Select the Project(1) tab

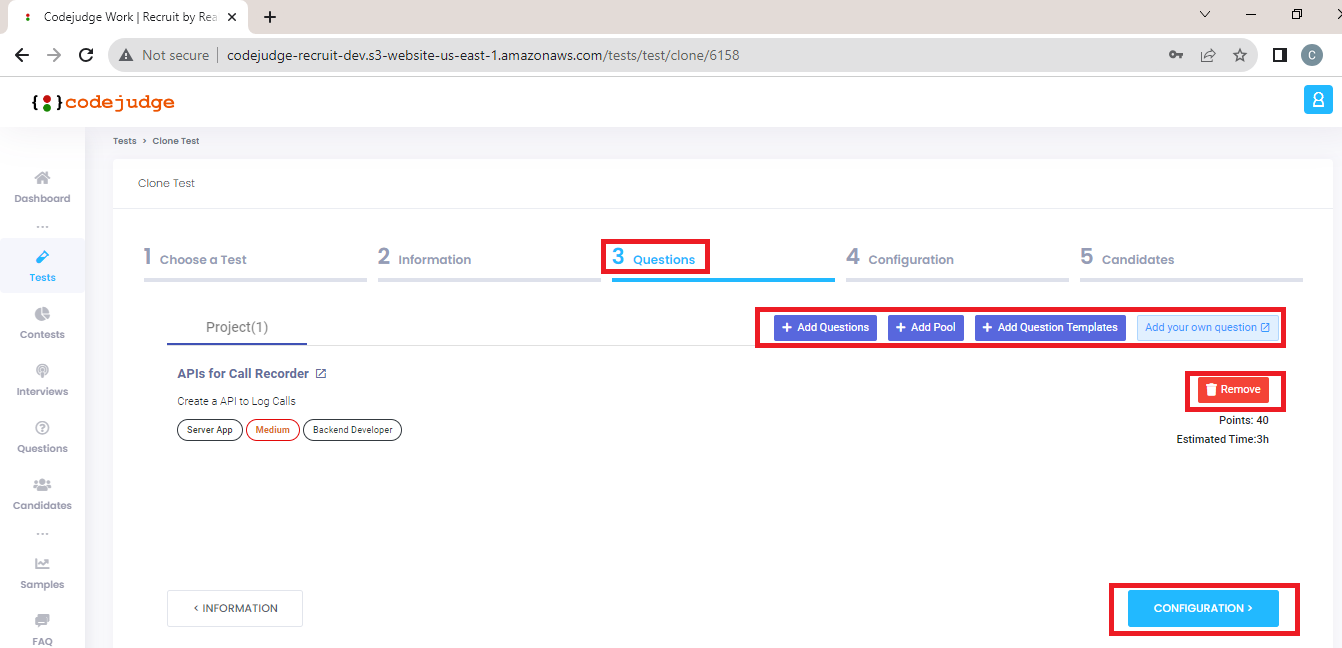pos(236,326)
